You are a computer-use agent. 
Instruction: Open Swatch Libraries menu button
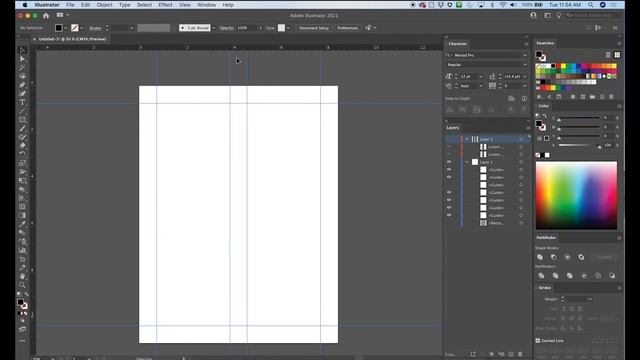click(540, 97)
